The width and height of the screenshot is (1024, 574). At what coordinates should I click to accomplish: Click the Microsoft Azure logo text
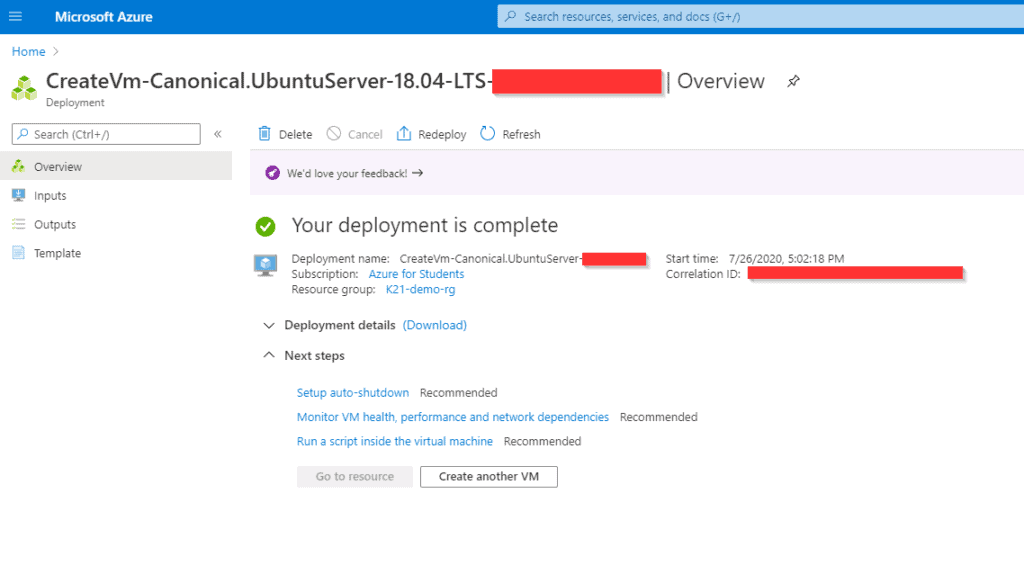click(103, 17)
